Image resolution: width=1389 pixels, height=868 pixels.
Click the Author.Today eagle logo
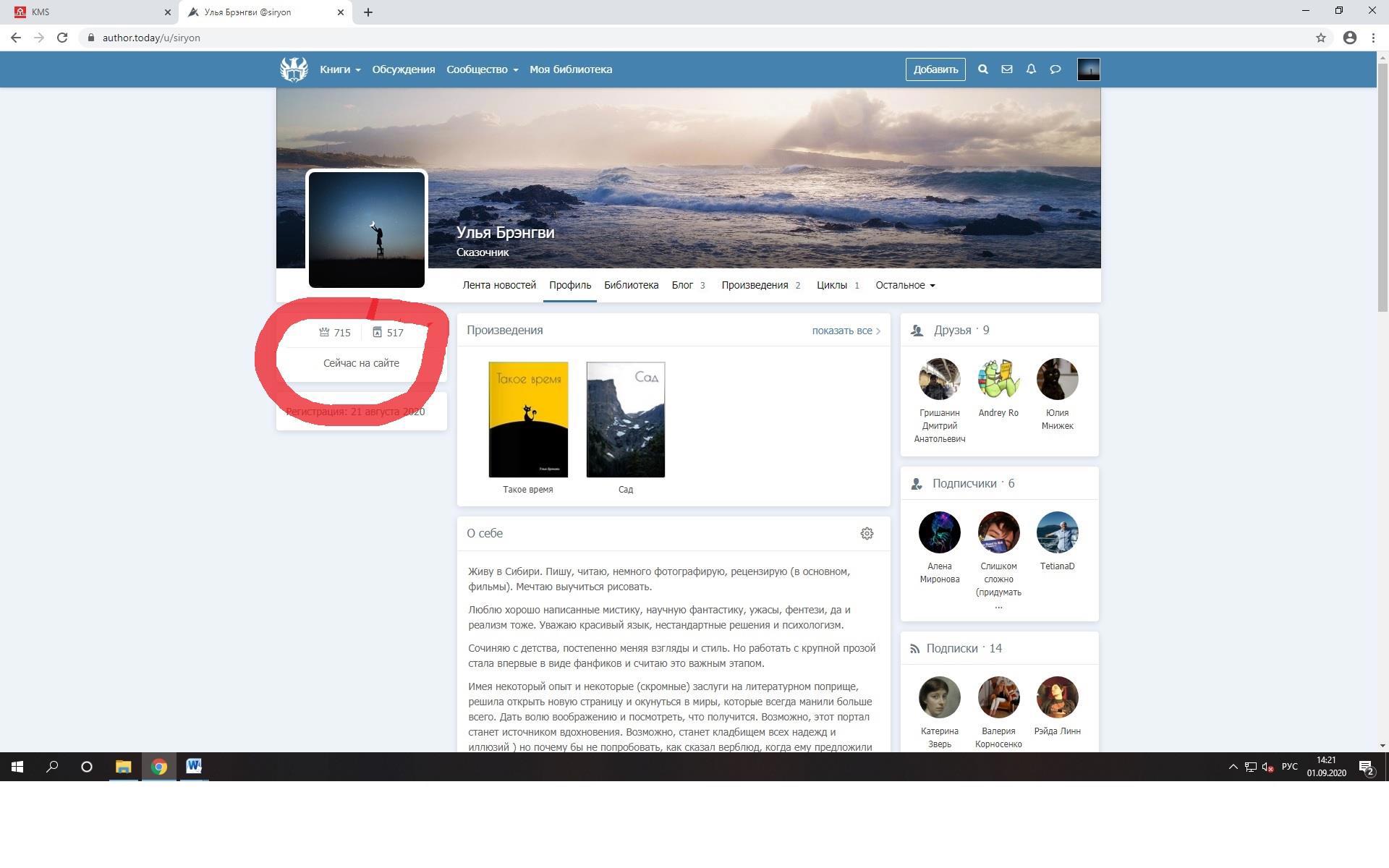tap(294, 69)
